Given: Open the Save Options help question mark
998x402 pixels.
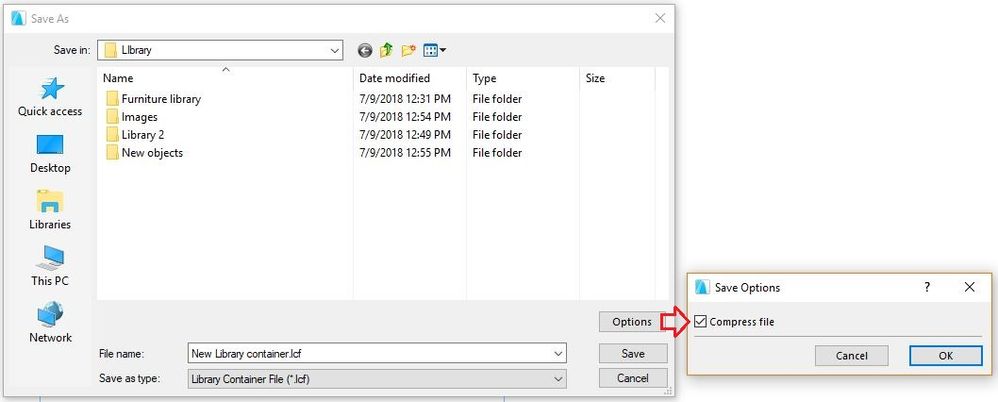Looking at the screenshot, I should (927, 288).
